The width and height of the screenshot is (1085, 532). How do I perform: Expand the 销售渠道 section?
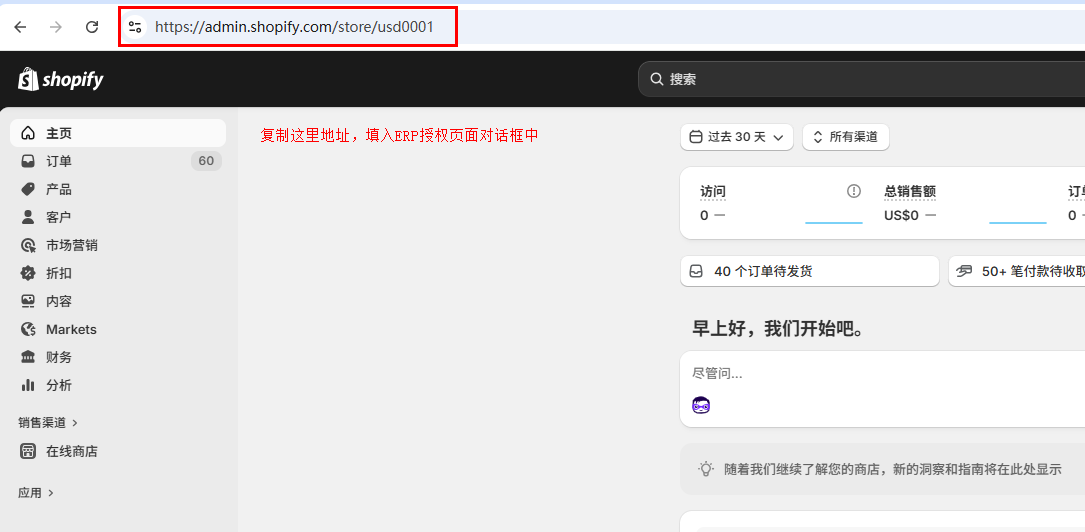(48, 422)
